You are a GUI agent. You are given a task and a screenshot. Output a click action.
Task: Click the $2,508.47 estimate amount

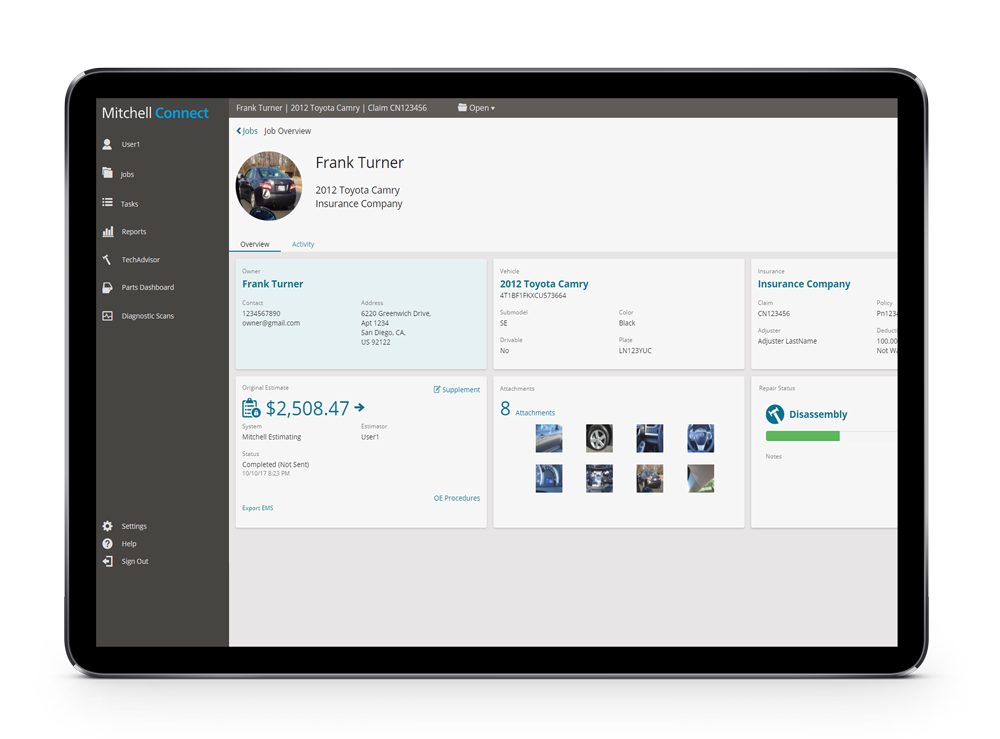coord(307,408)
